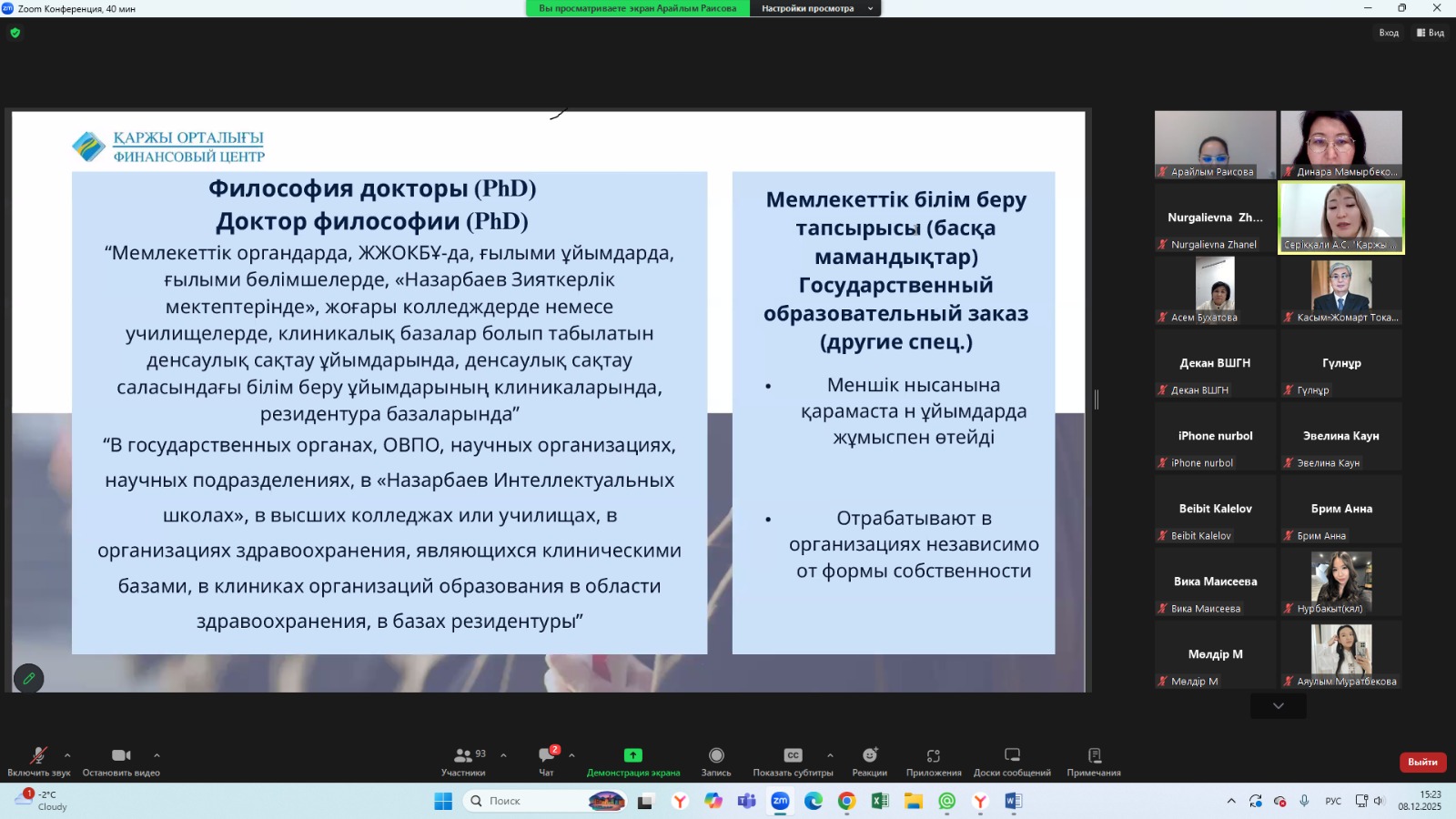The height and width of the screenshot is (819, 1456).
Task: Start recording with the Record icon
Action: [716, 756]
